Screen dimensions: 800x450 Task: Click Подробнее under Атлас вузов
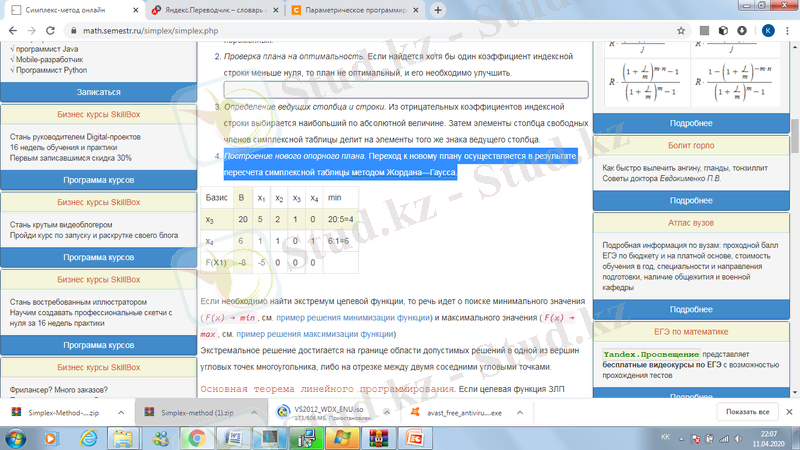(x=691, y=309)
